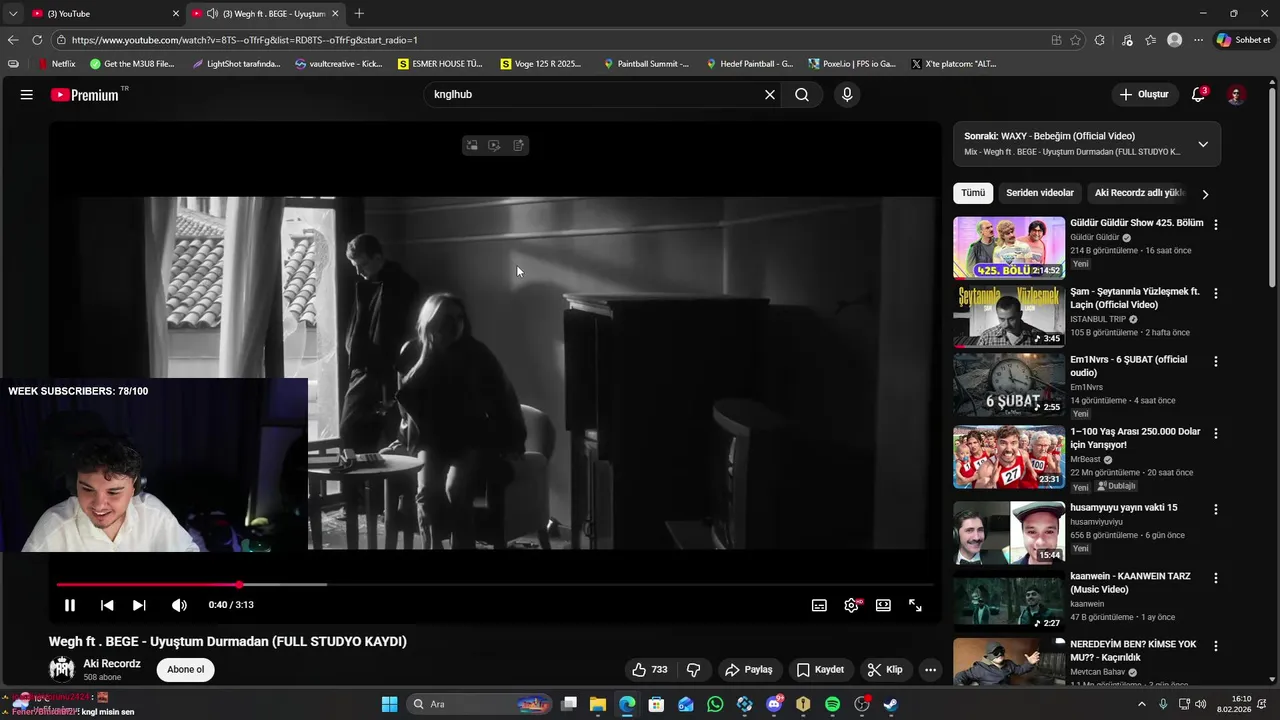Screen dimensions: 1280x720
Task: Open Şam Şeytanınla Yüzleşmek video title
Action: 1135,298
